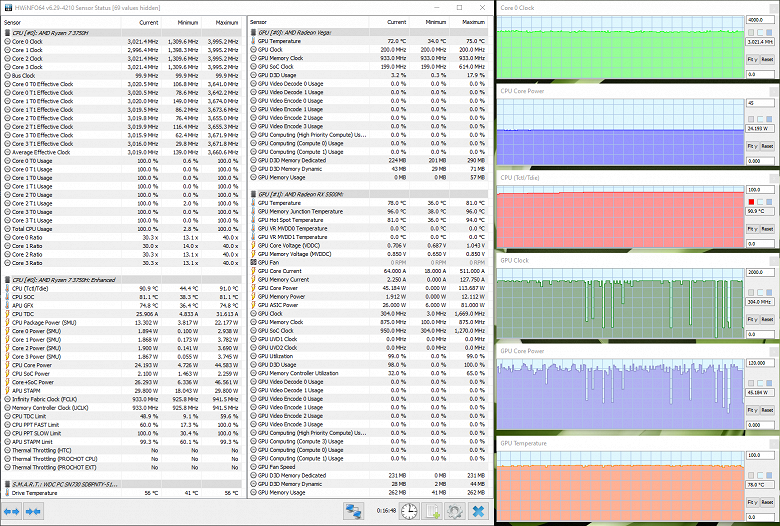The height and width of the screenshot is (526, 780).
Task: Open the remote network computers icon
Action: (353, 511)
